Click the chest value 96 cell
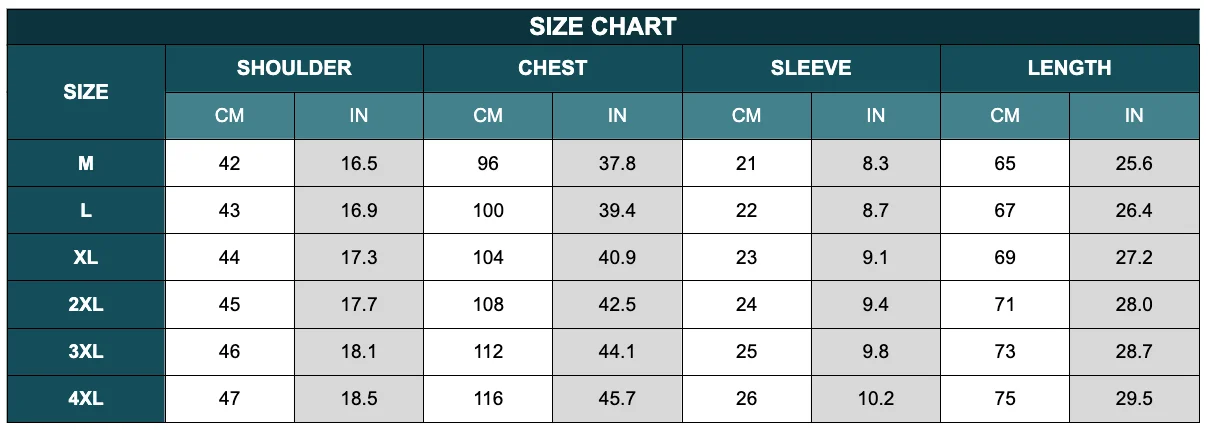 (x=488, y=163)
